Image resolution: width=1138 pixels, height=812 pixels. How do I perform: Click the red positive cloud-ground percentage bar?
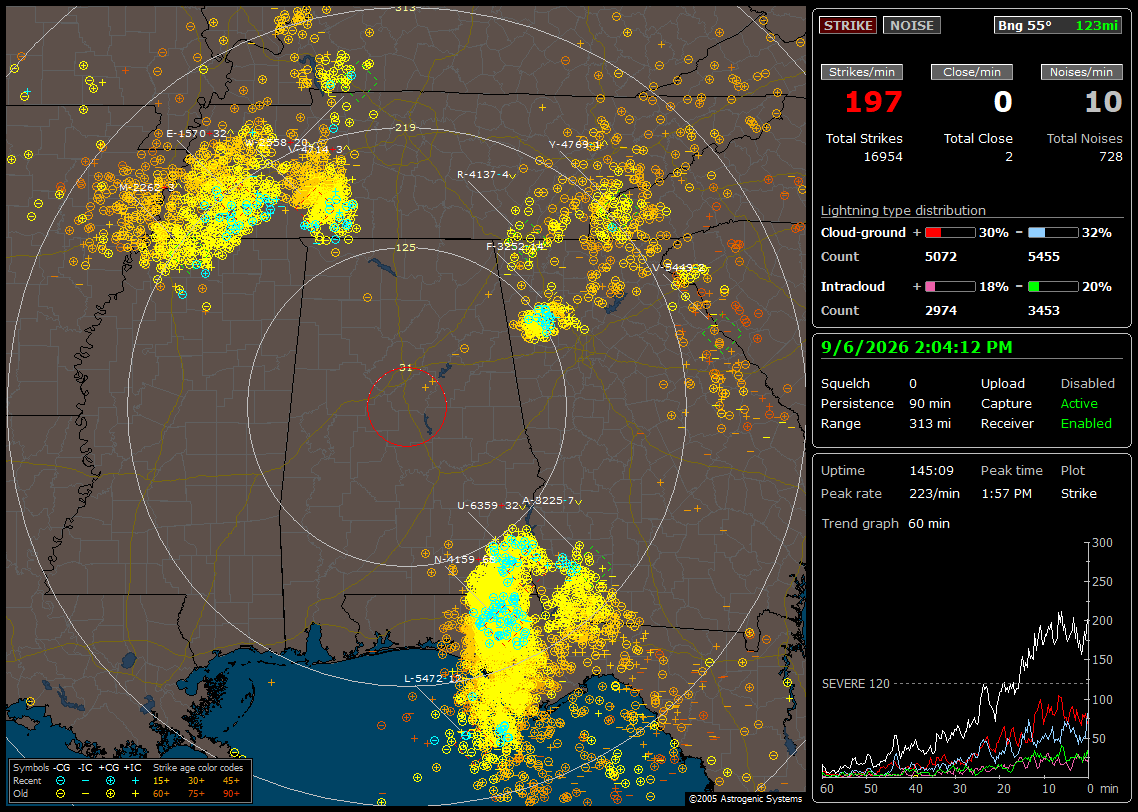pyautogui.click(x=950, y=233)
